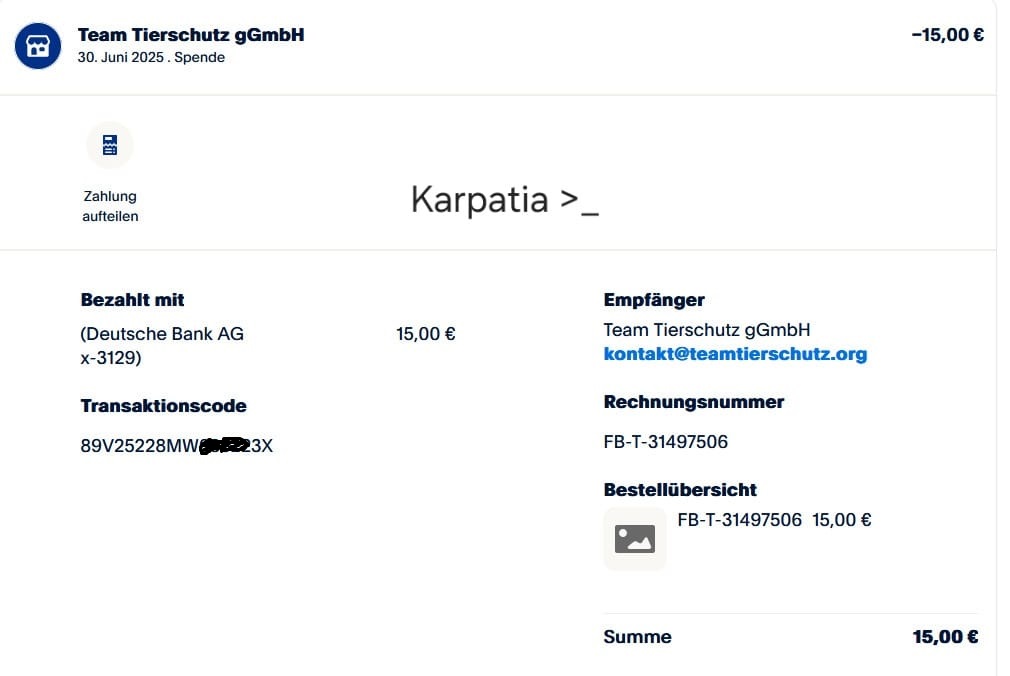Select the Deutsche Bank AG x-3129 account
Viewport: 1010px width, 676px height.
pyautogui.click(x=162, y=345)
